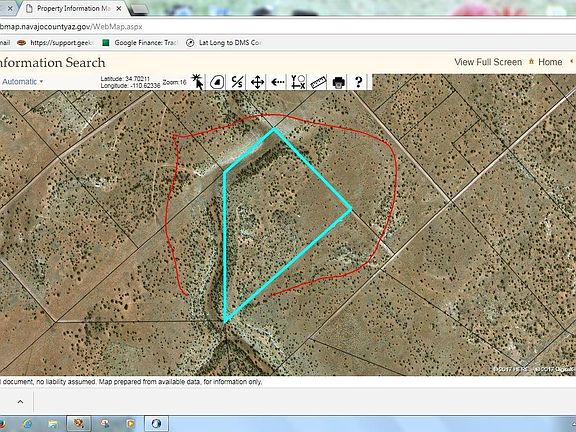Viewport: 576px width, 432px height.
Task: Go to the Home link
Action: (x=550, y=62)
